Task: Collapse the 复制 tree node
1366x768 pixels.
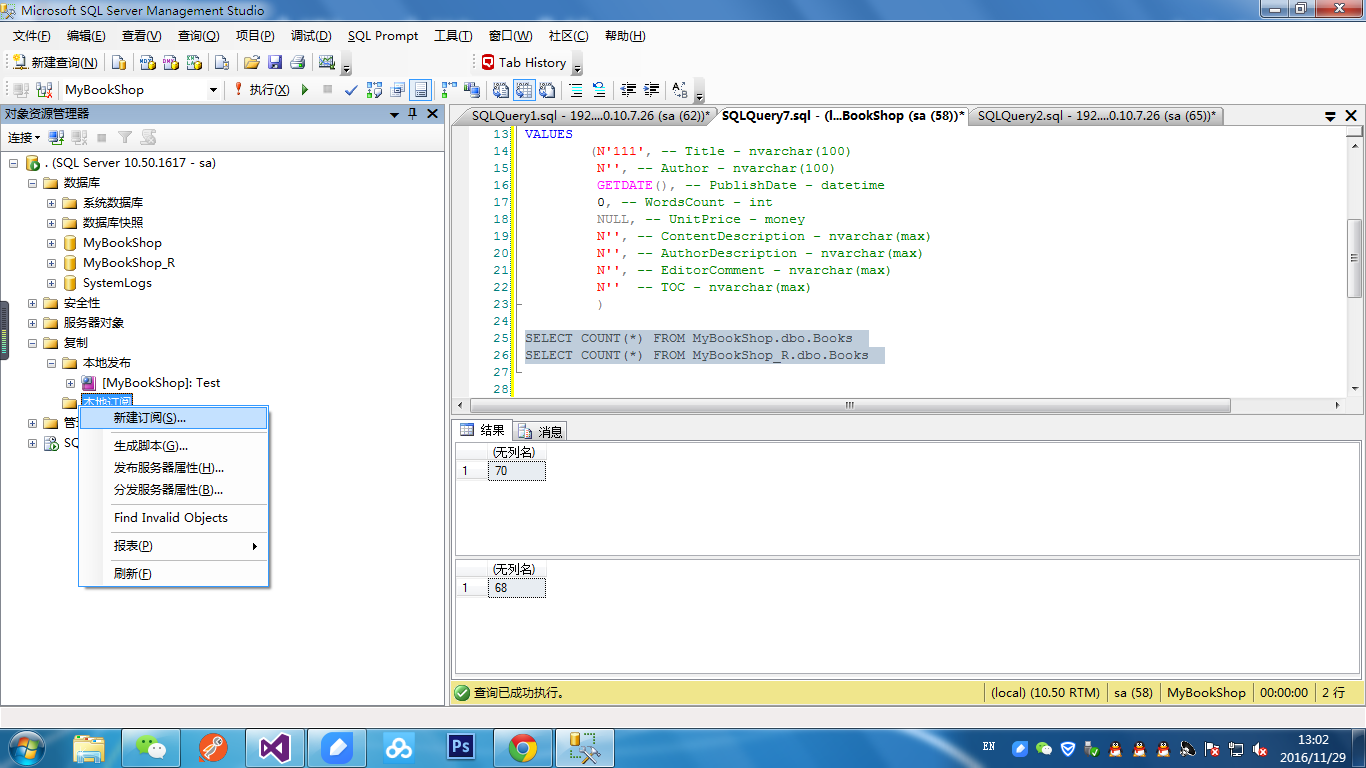Action: (33, 343)
